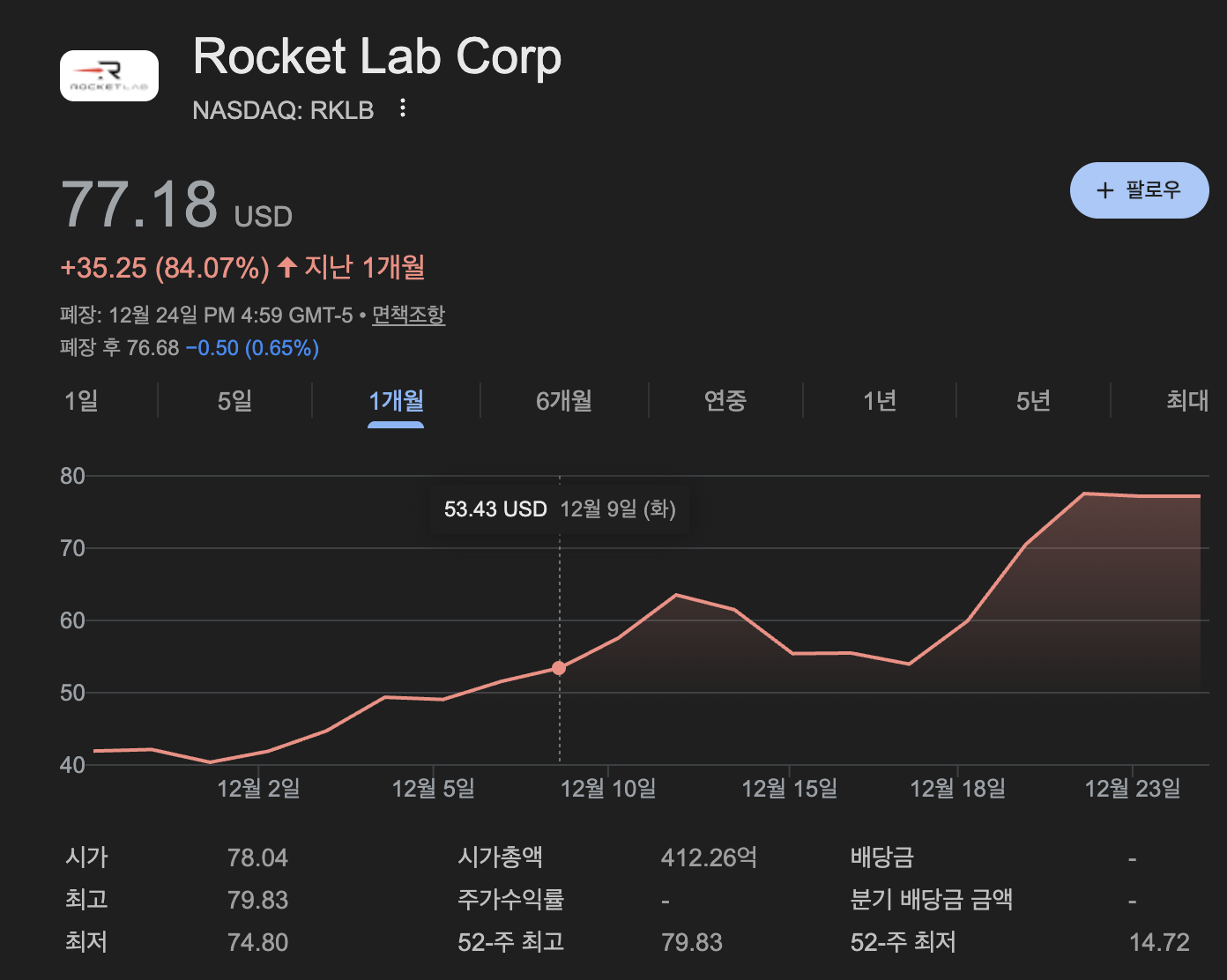Switch to the 연중 range tab
The height and width of the screenshot is (980, 1227).
pos(725,401)
